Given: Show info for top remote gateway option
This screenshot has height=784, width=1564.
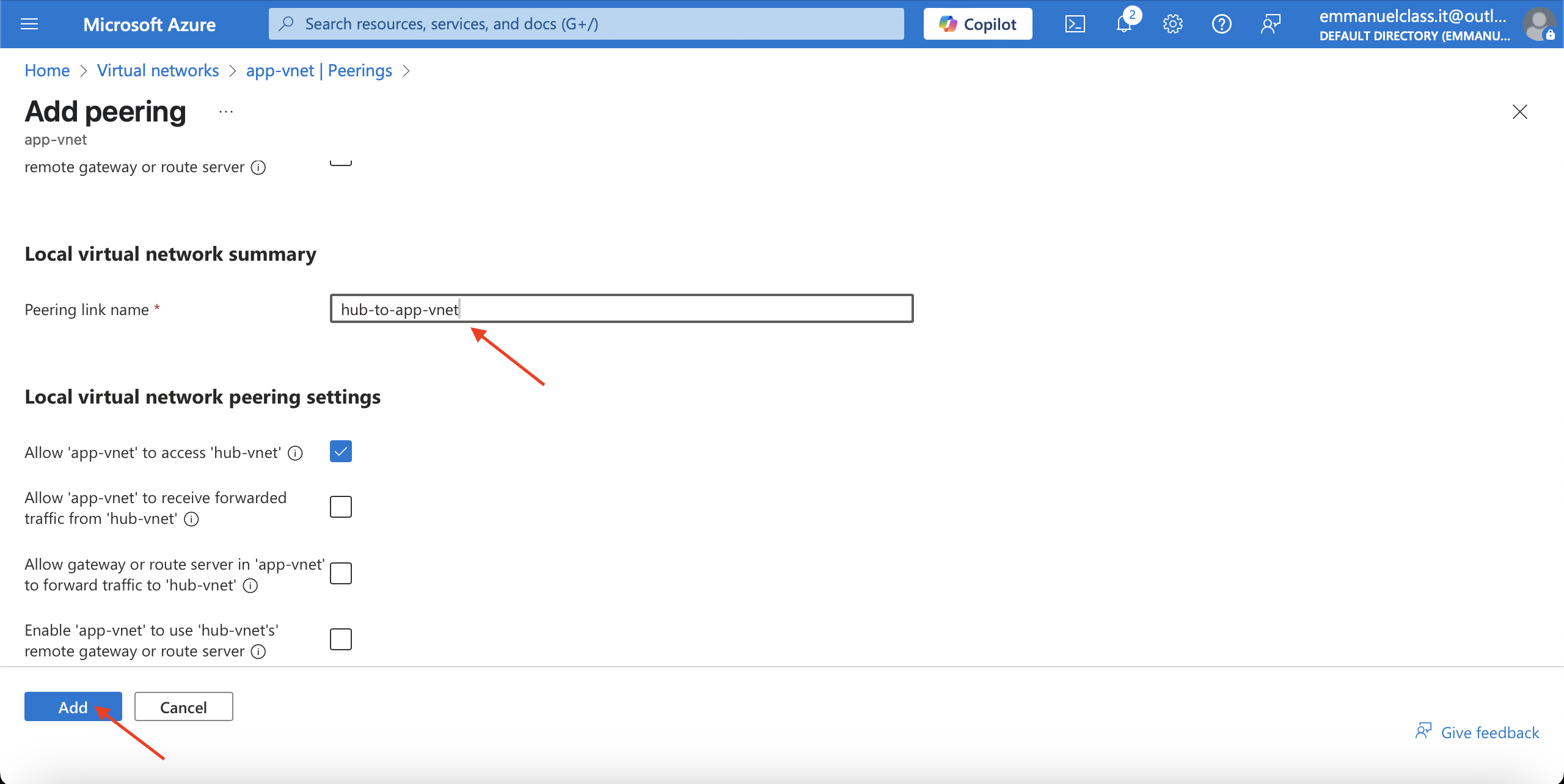Looking at the screenshot, I should point(258,167).
